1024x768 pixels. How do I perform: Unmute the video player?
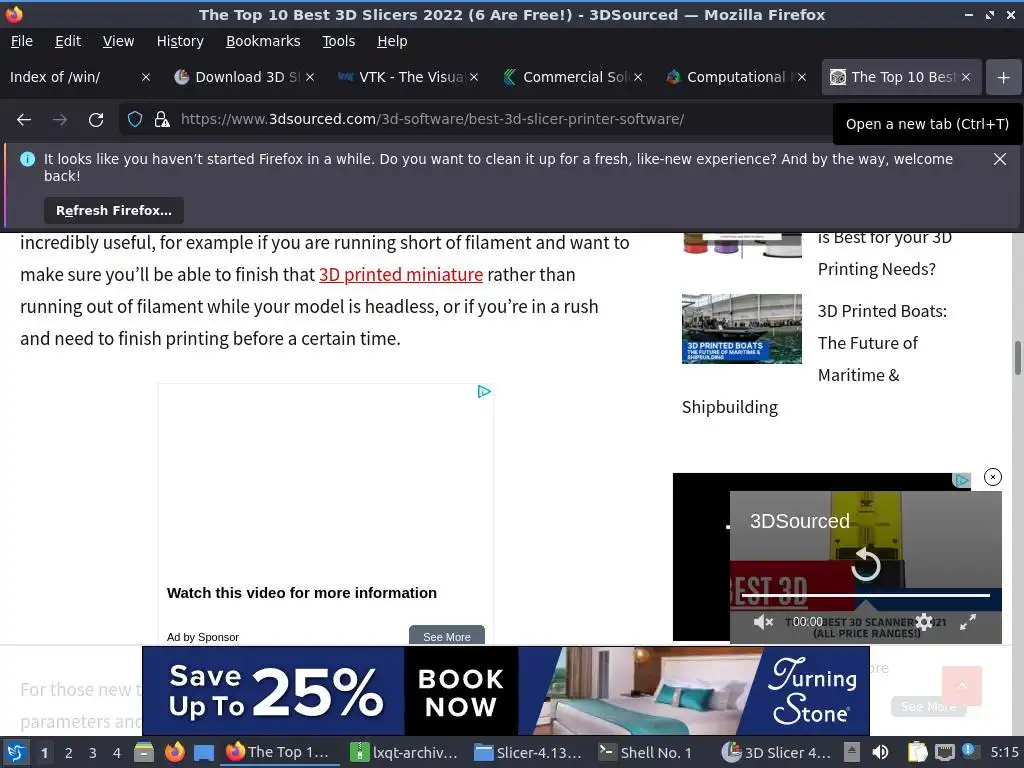click(763, 622)
